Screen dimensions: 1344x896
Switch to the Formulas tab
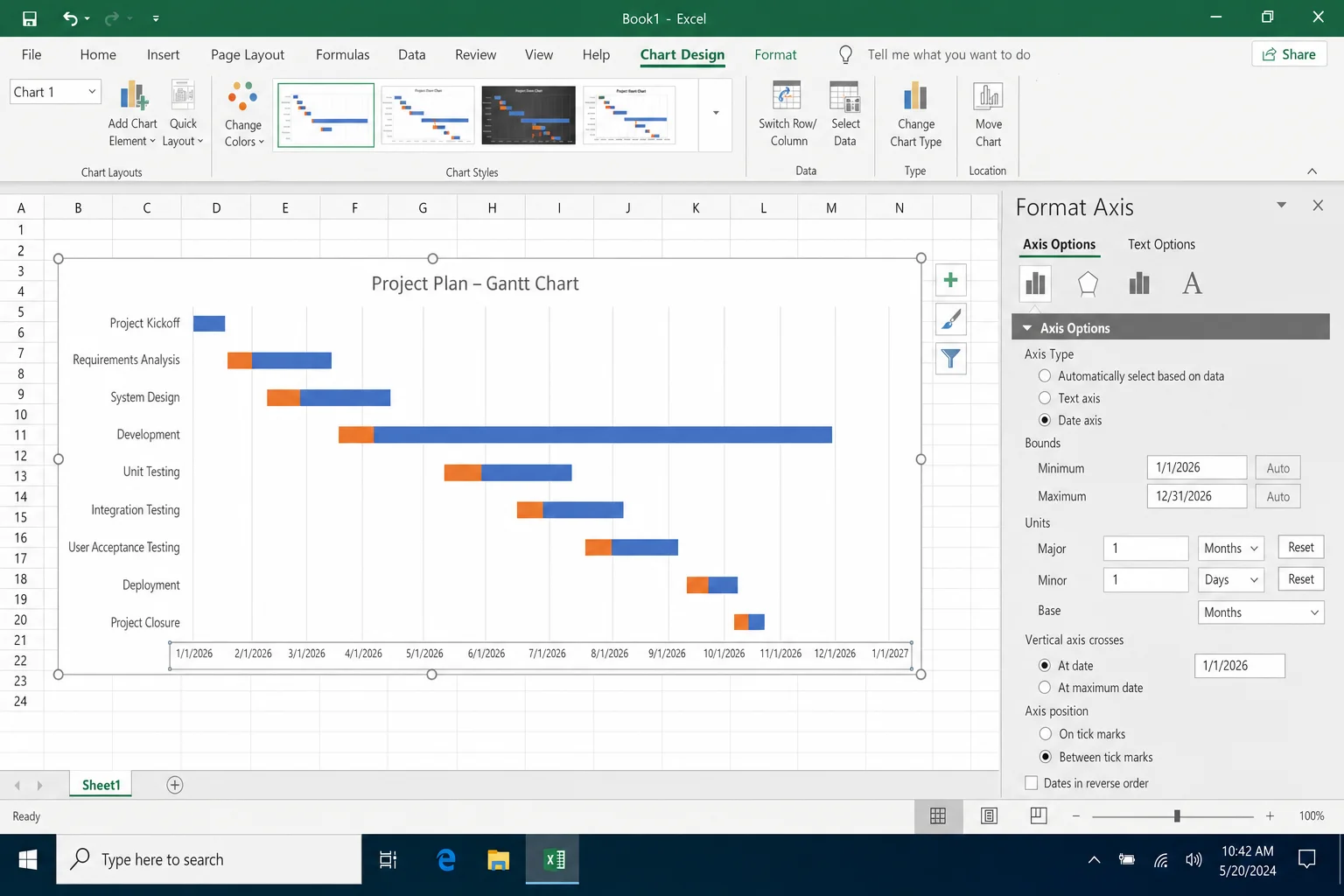tap(343, 54)
